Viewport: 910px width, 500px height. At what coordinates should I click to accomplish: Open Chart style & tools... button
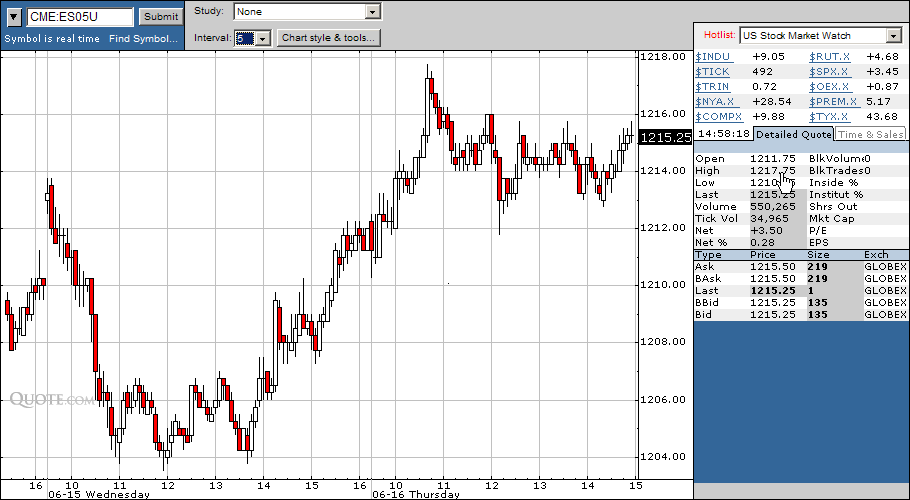(x=328, y=38)
